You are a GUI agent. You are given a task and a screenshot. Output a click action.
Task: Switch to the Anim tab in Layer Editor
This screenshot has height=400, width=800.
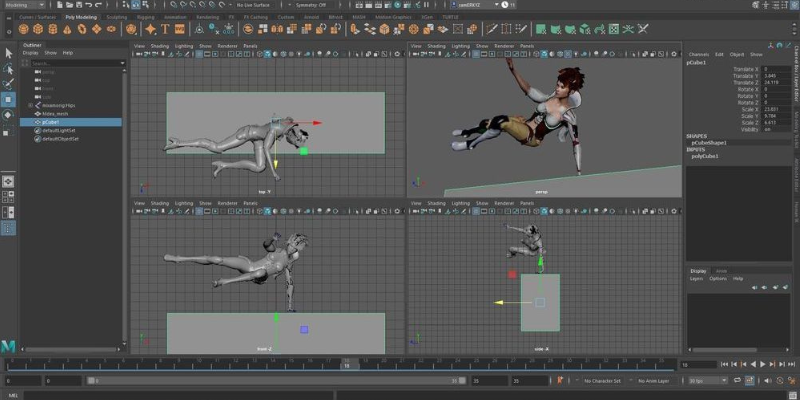click(x=721, y=271)
